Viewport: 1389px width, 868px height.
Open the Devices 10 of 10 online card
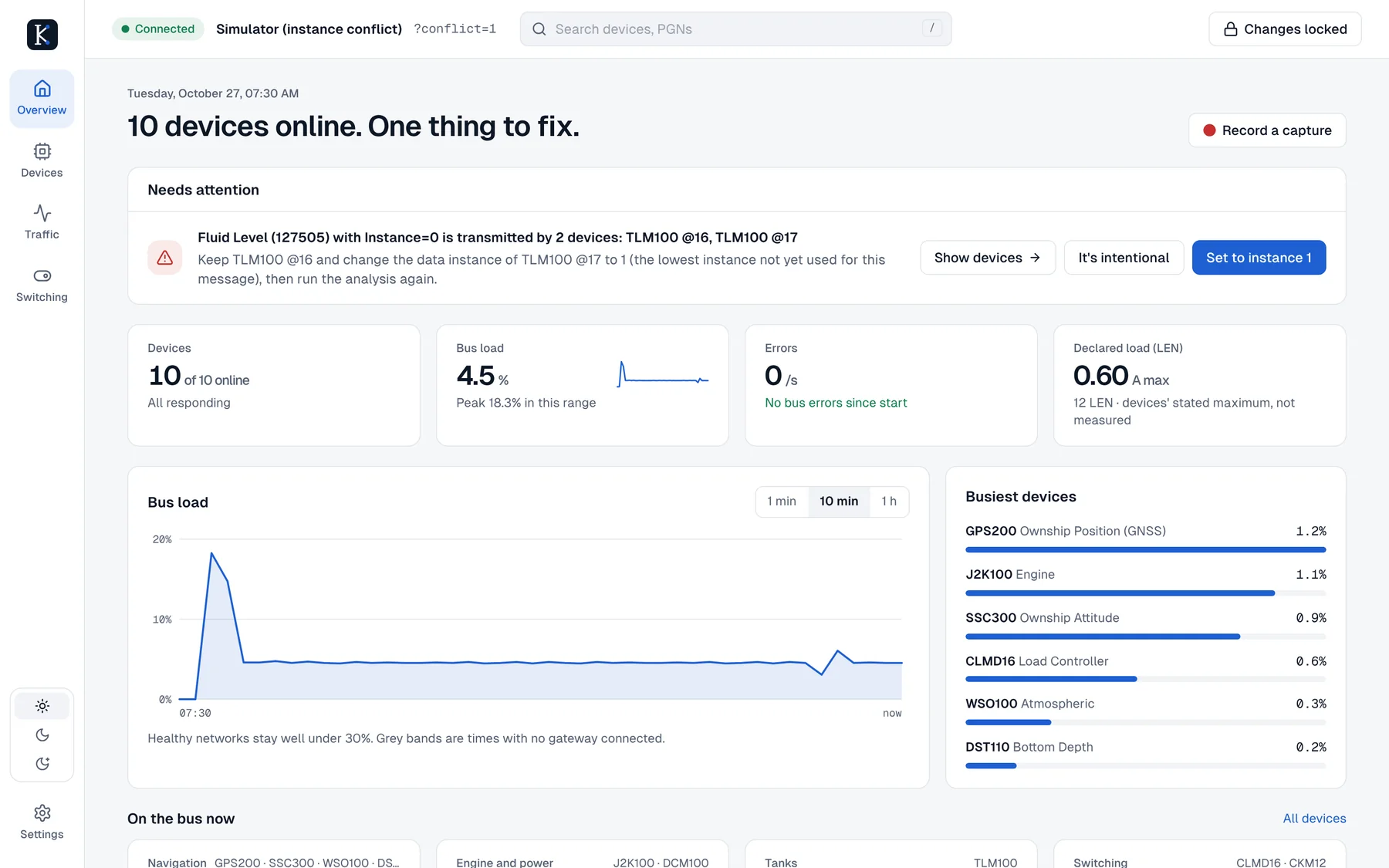click(x=274, y=385)
